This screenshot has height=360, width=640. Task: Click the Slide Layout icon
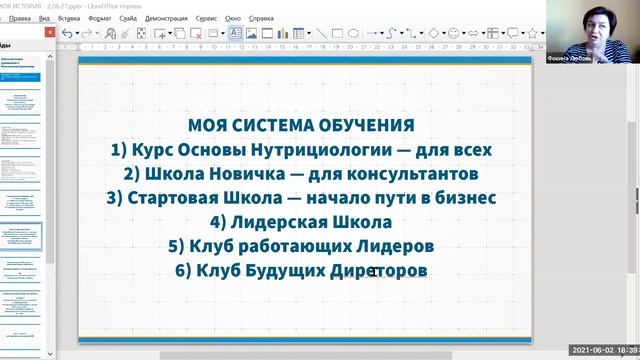click(213, 33)
